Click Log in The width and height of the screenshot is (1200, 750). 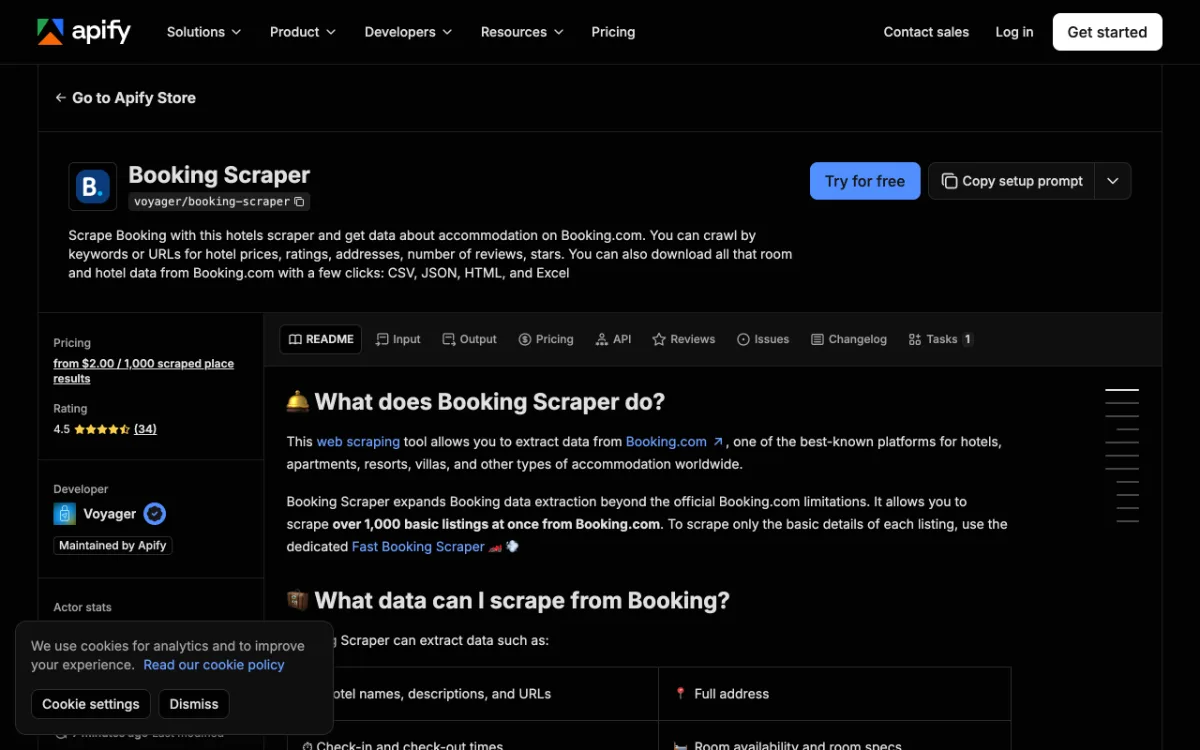tap(1014, 32)
